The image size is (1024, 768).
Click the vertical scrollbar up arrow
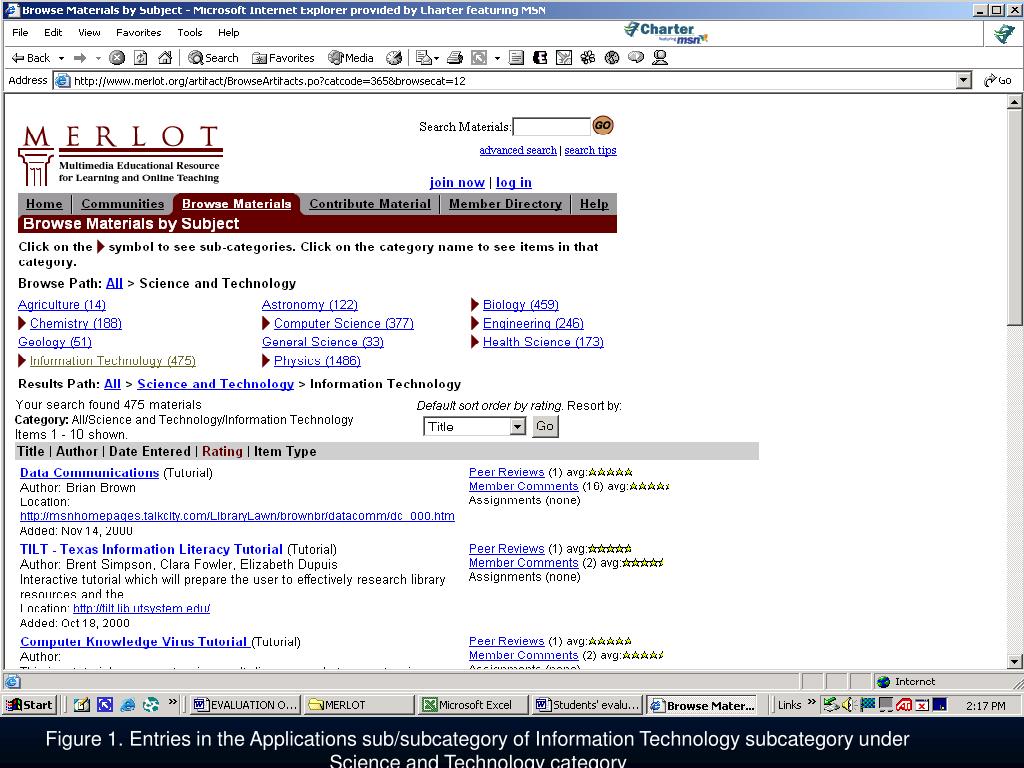[1014, 101]
